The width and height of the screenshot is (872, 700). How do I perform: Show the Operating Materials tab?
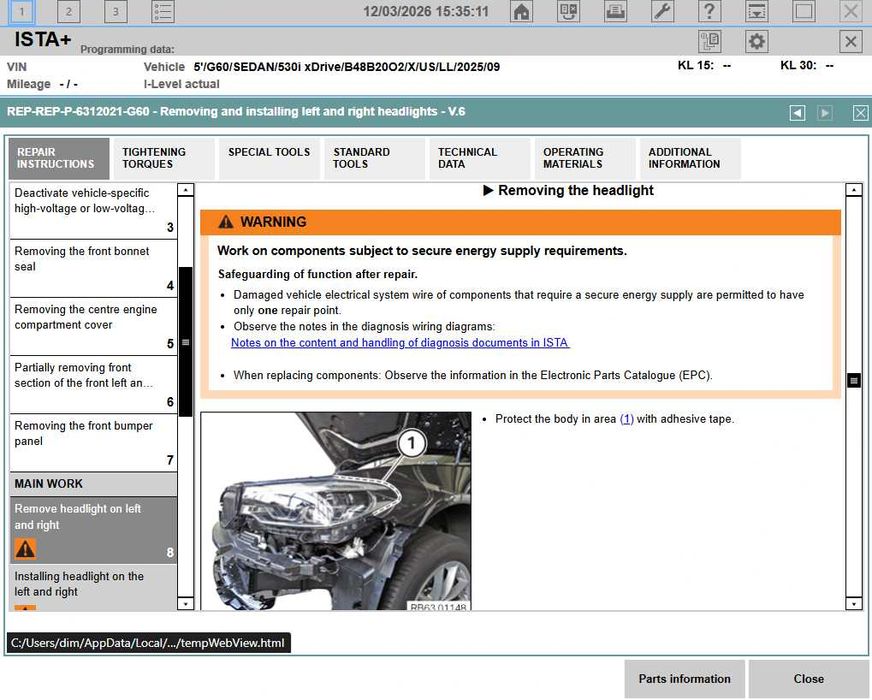[x=584, y=158]
